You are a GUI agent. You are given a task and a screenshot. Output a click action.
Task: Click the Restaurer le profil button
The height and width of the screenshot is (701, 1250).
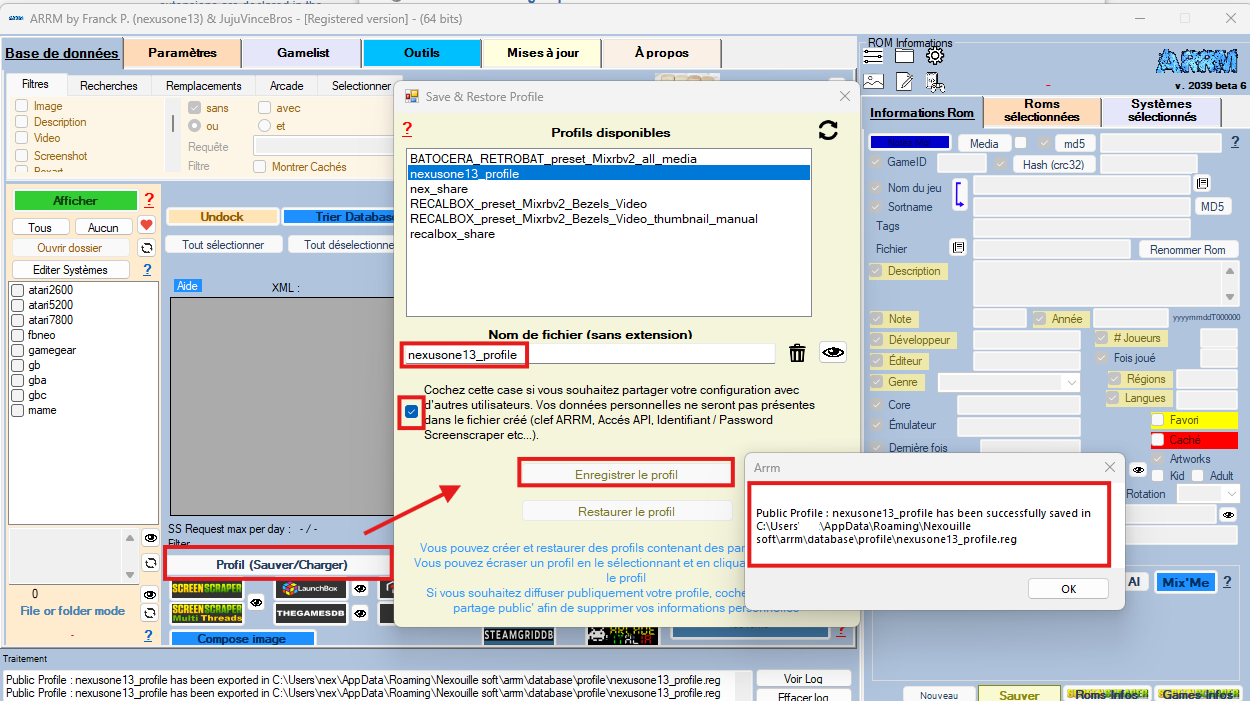click(626, 511)
